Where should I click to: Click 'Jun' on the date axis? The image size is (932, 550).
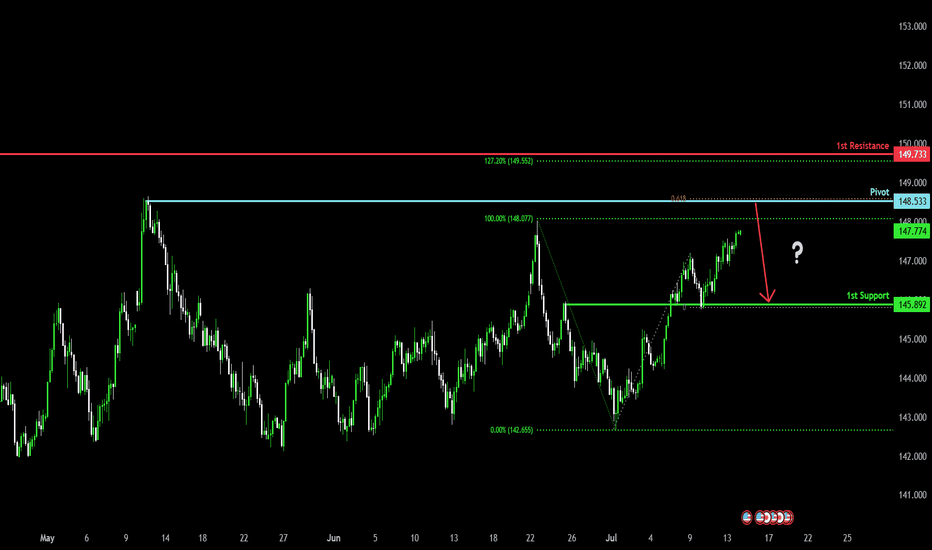[333, 538]
